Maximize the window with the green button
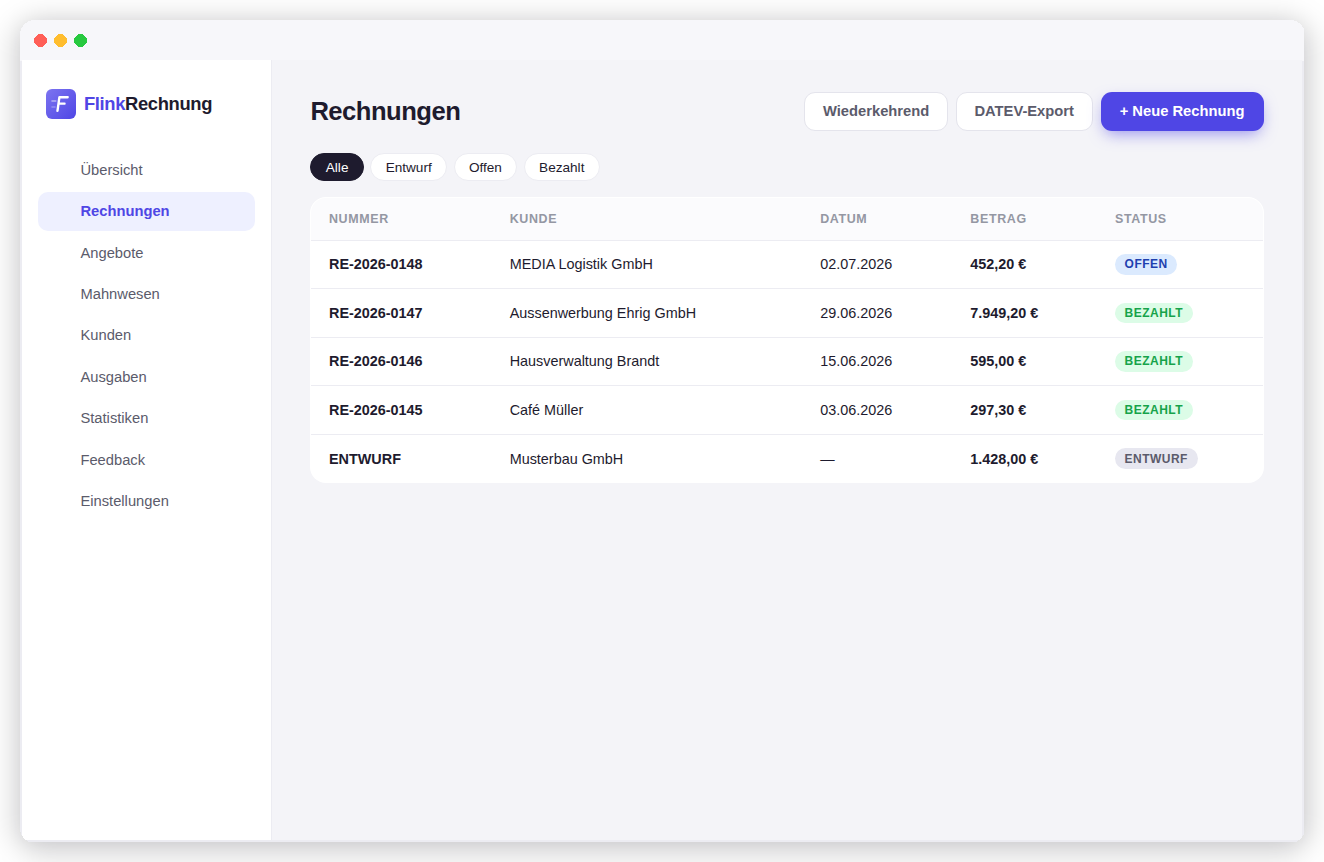Viewport: 1324px width, 862px height. (81, 40)
